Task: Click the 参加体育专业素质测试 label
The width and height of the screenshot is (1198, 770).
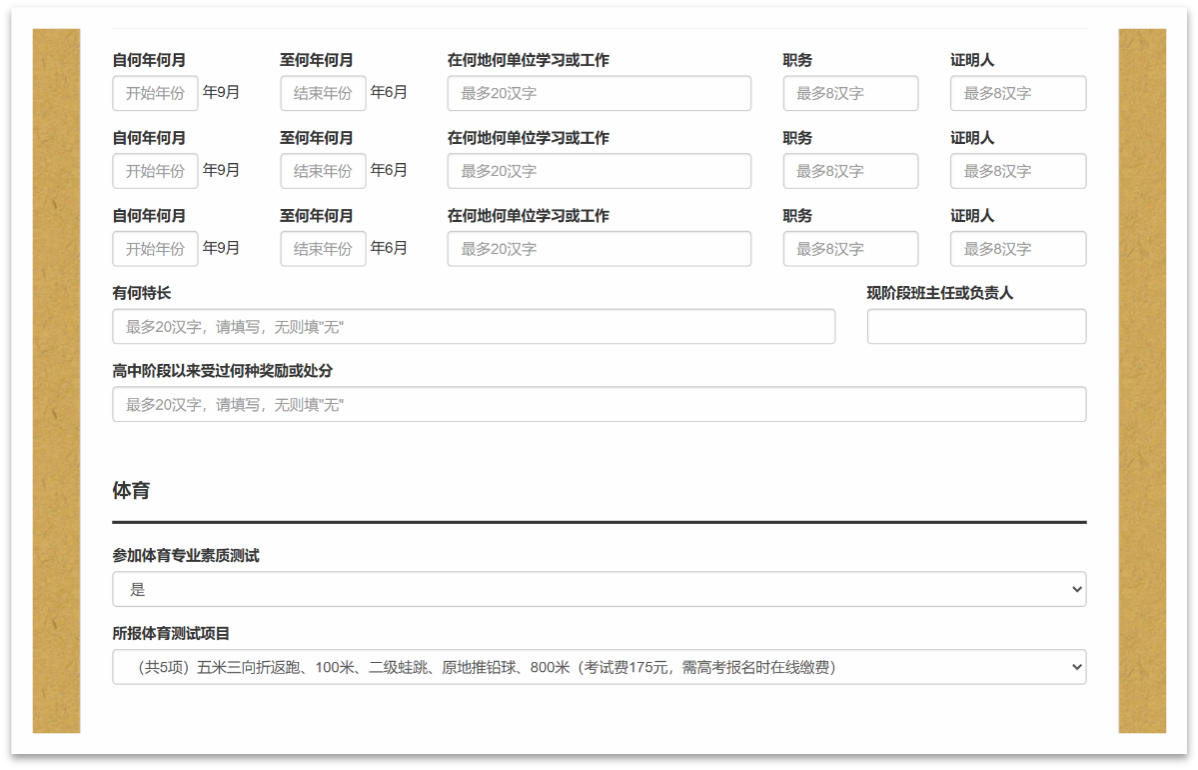Action: (186, 556)
